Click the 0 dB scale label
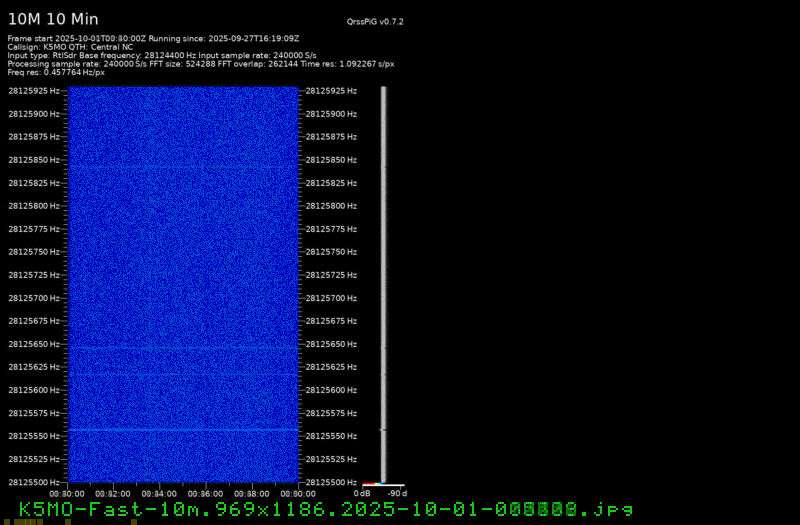This screenshot has width=800, height=525. tap(363, 493)
